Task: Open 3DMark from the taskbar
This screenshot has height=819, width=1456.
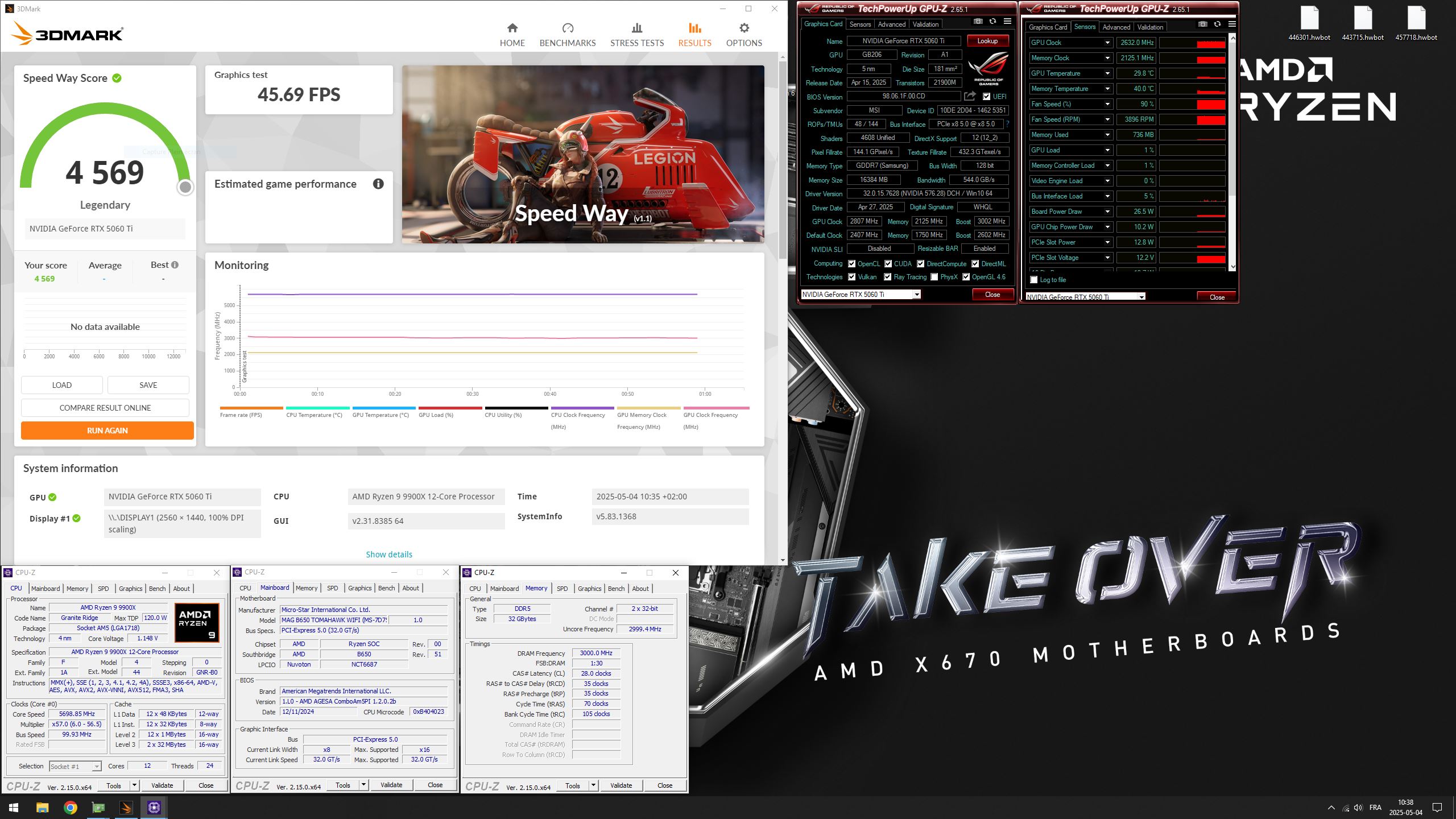Action: [x=126, y=808]
